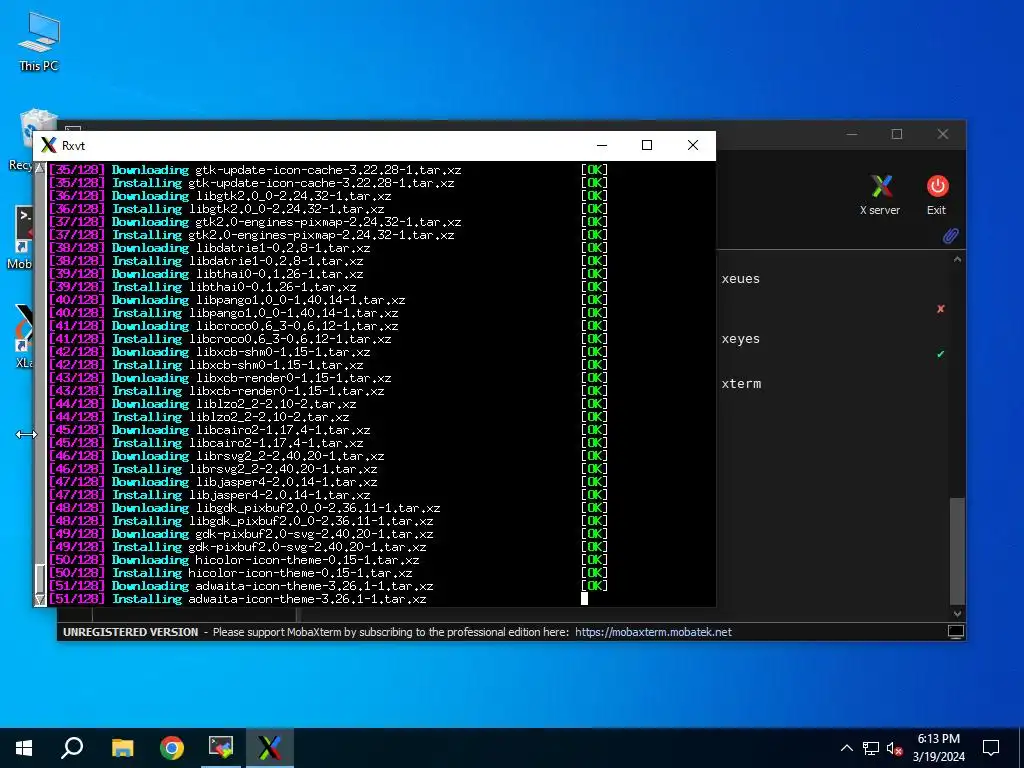Screen dimensions: 1024x768
Task: Click the Rxvt scrollbar thumb
Action: click(40, 578)
